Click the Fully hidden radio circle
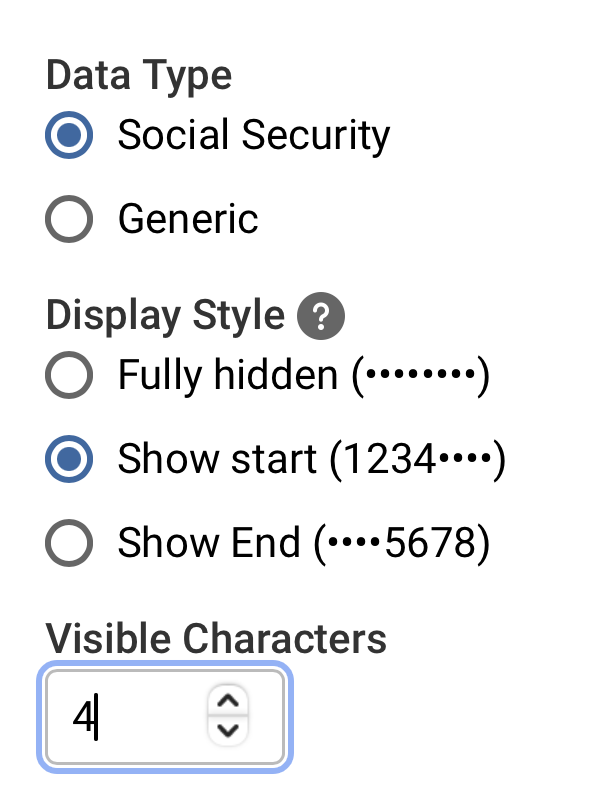Viewport: 600px width, 812px height. click(x=68, y=377)
